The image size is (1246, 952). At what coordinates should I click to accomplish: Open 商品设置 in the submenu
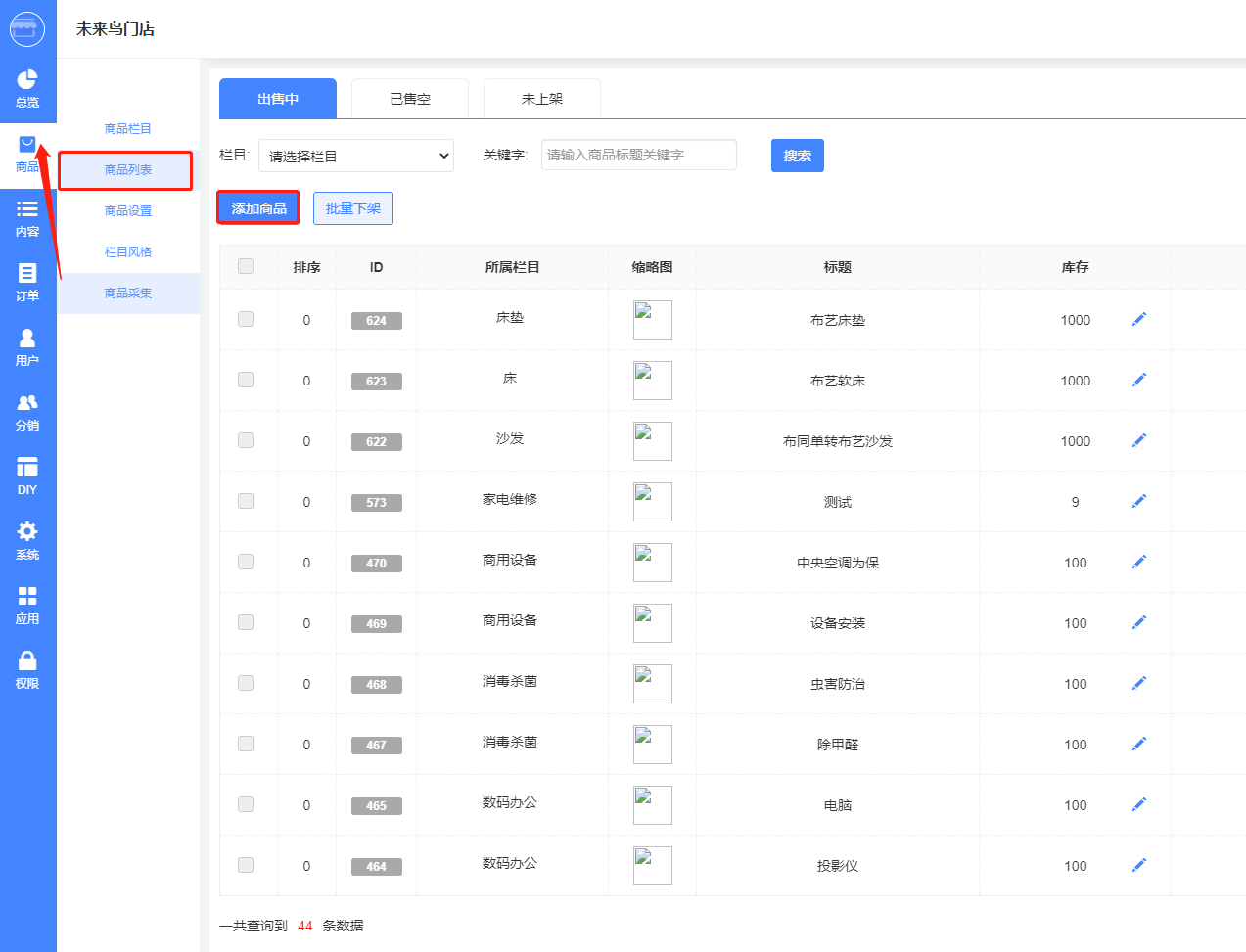pyautogui.click(x=128, y=211)
